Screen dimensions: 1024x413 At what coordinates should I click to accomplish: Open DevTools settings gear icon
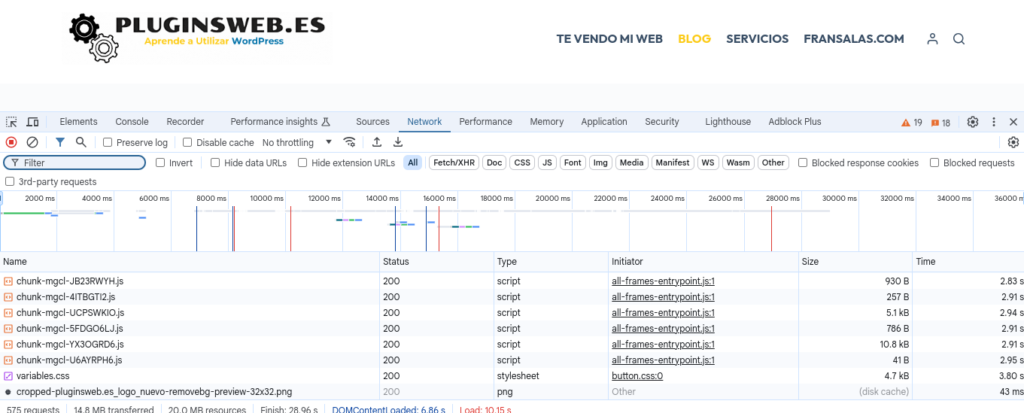point(973,122)
